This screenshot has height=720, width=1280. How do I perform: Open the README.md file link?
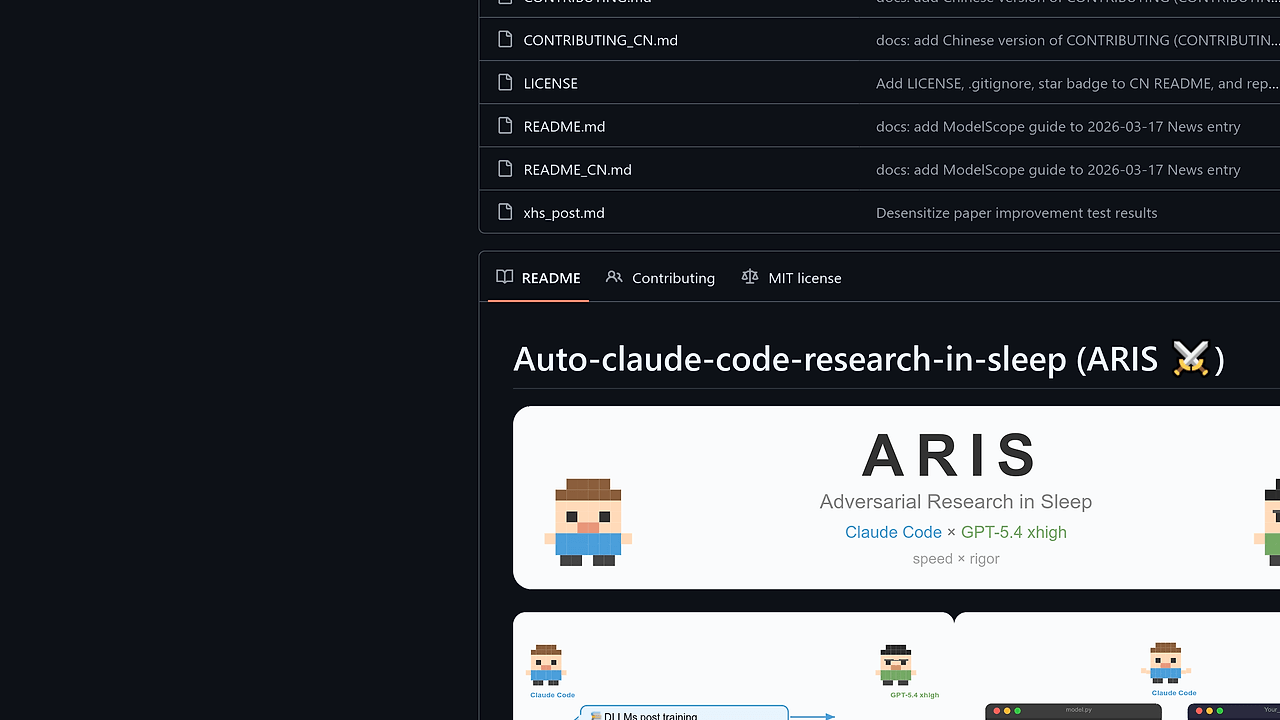(564, 126)
